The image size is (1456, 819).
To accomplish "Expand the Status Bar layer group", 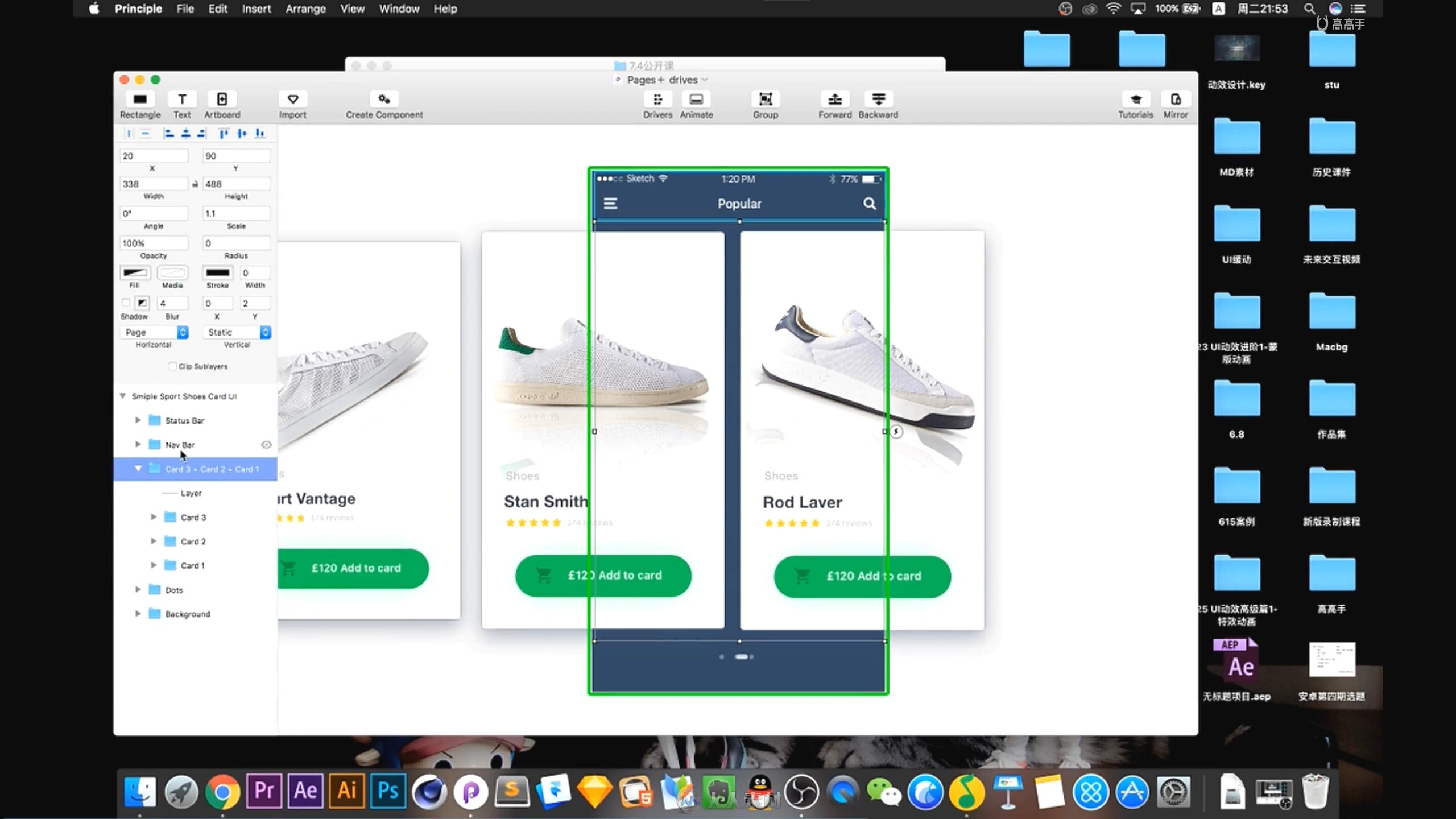I will (x=138, y=420).
